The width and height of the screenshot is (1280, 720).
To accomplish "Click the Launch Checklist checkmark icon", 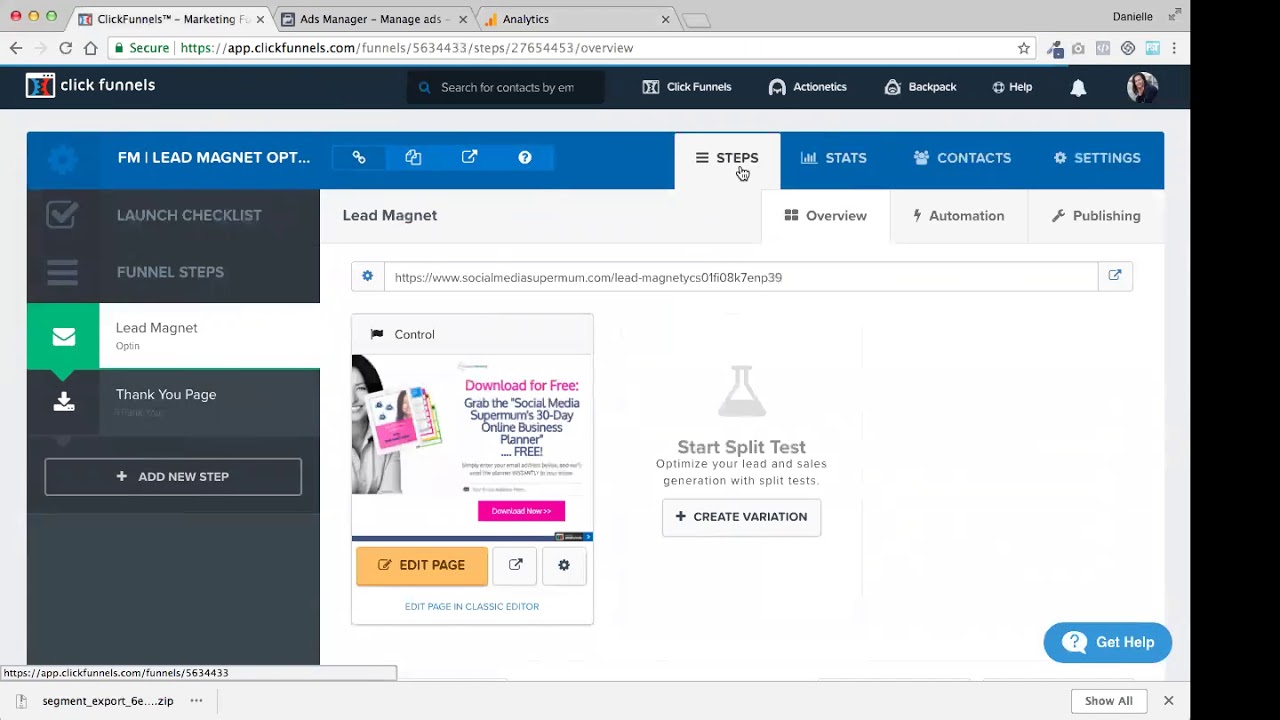I will pos(62,214).
